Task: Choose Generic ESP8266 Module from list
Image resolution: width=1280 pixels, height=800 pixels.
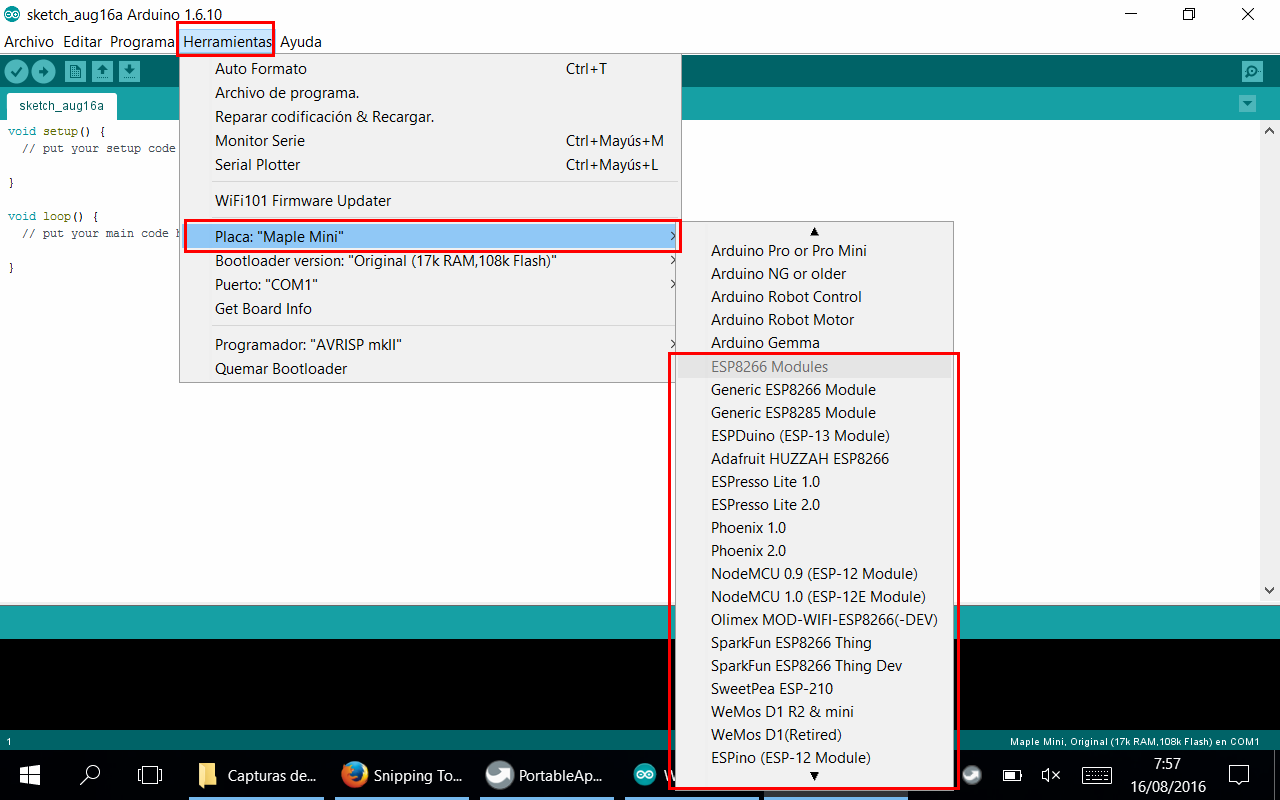Action: (793, 390)
